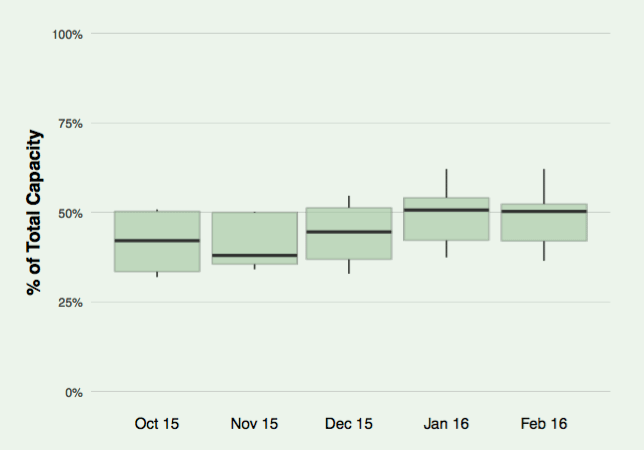Screen dimensions: 644x450
Task: Click the Dec 15 box plot
Action: (349, 234)
